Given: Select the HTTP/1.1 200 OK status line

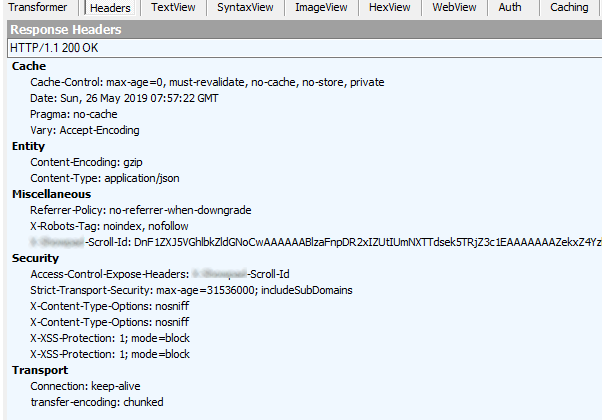Looking at the screenshot, I should pos(304,48).
